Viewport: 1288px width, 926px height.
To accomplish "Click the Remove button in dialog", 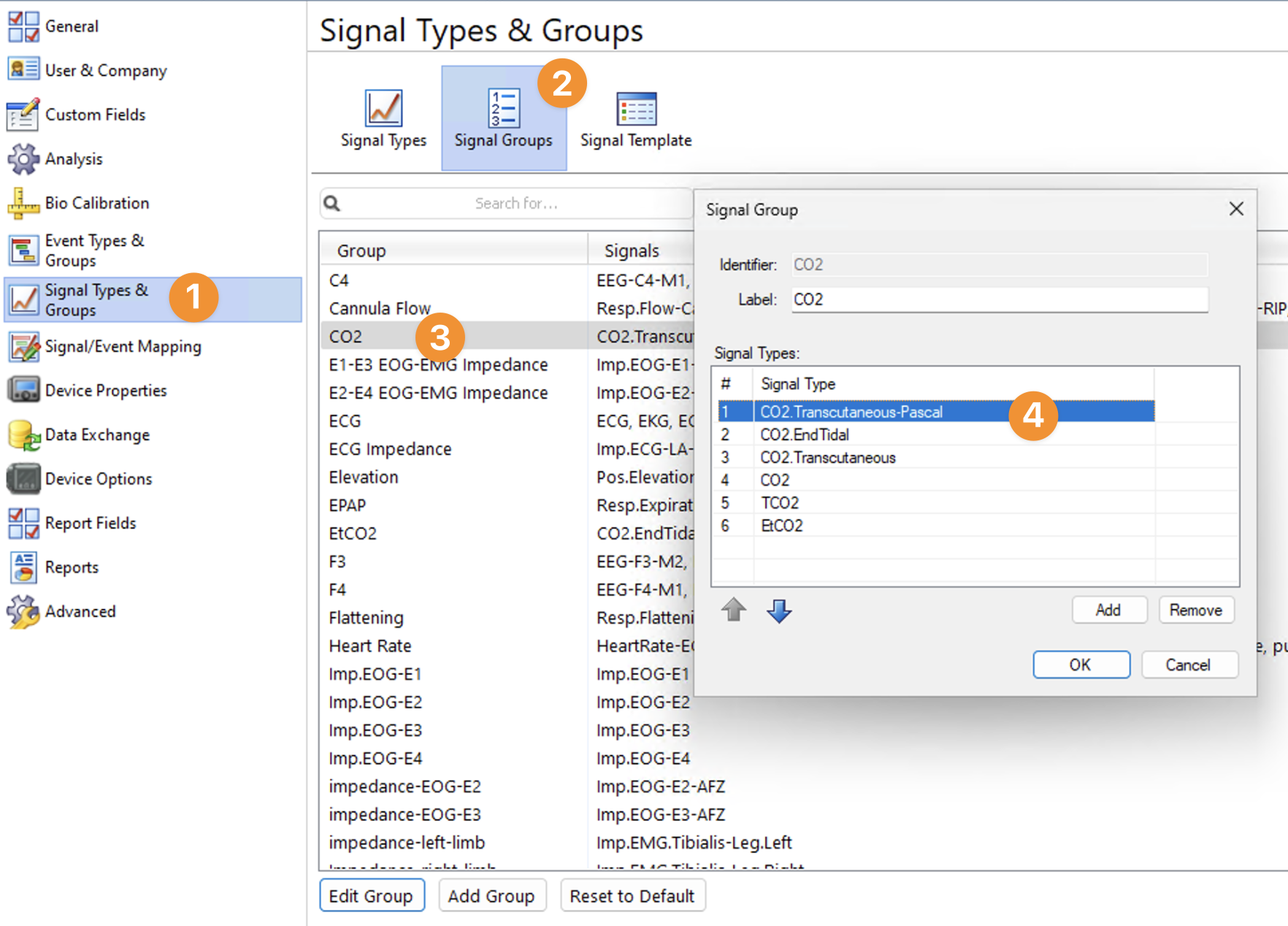I will tap(1196, 610).
